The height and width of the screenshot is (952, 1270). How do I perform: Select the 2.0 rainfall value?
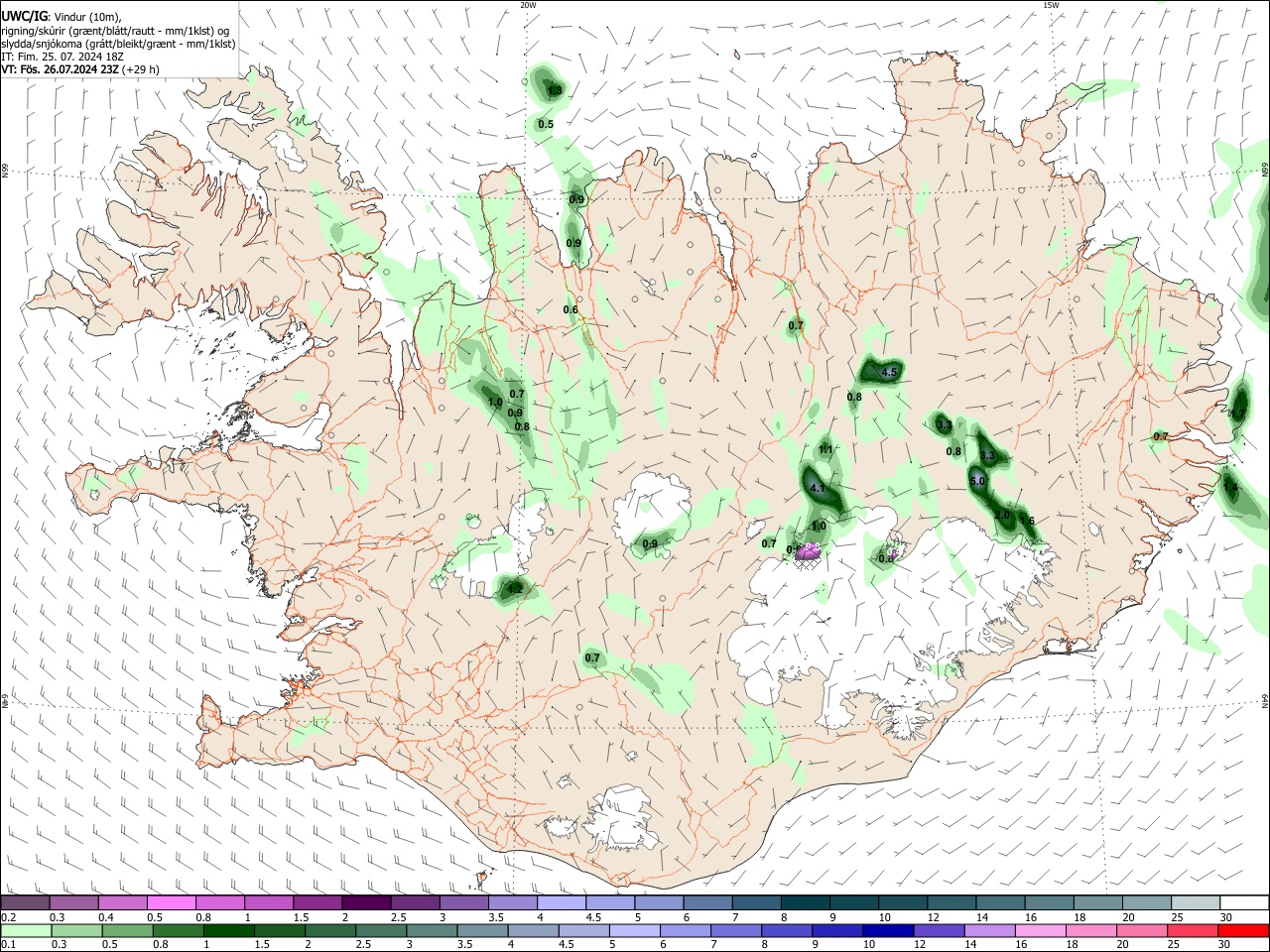tap(1002, 516)
